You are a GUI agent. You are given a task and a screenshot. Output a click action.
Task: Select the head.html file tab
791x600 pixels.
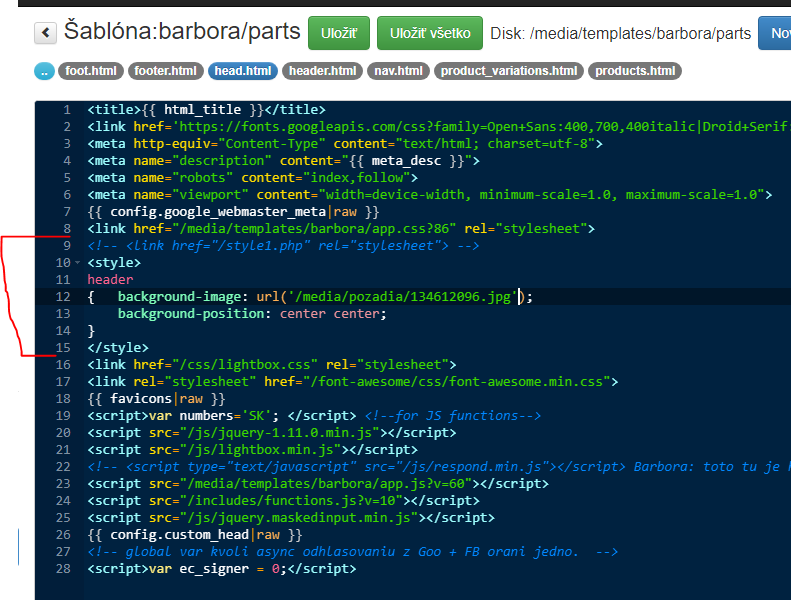pos(243,71)
